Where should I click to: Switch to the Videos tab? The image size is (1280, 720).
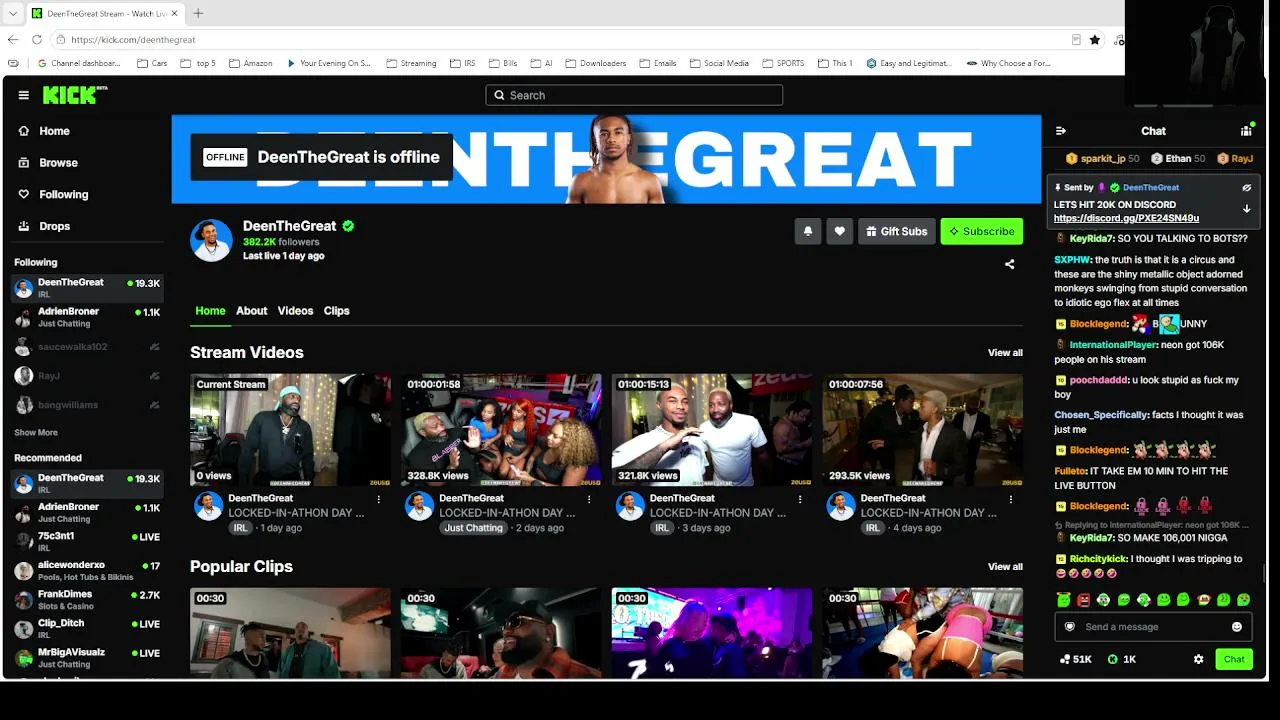[x=295, y=311]
